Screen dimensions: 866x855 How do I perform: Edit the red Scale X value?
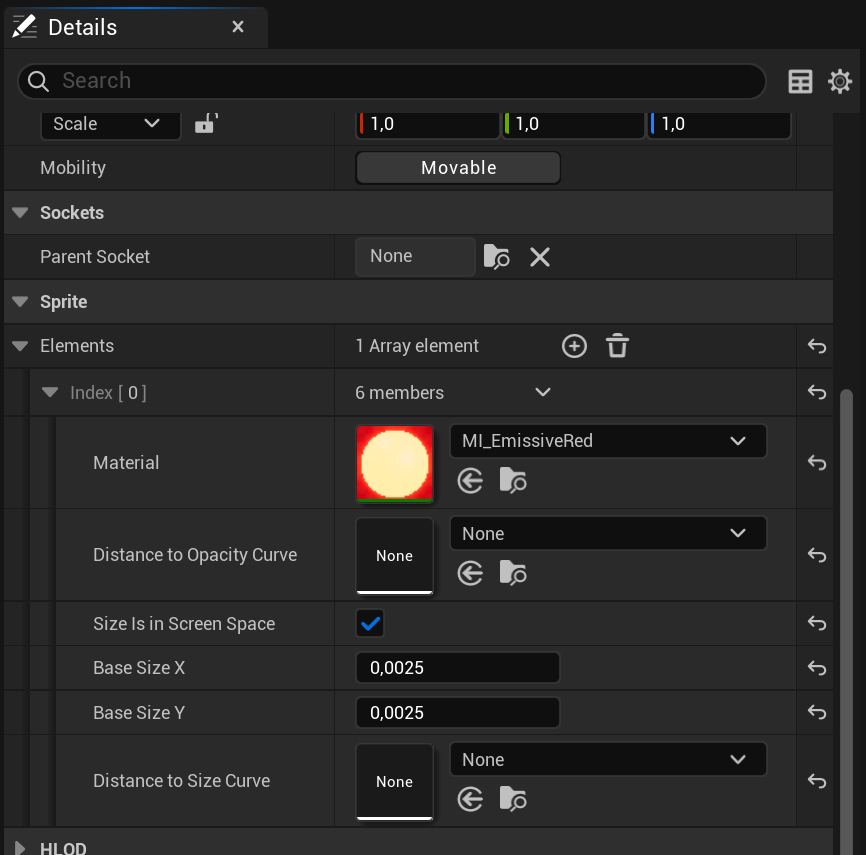[428, 124]
